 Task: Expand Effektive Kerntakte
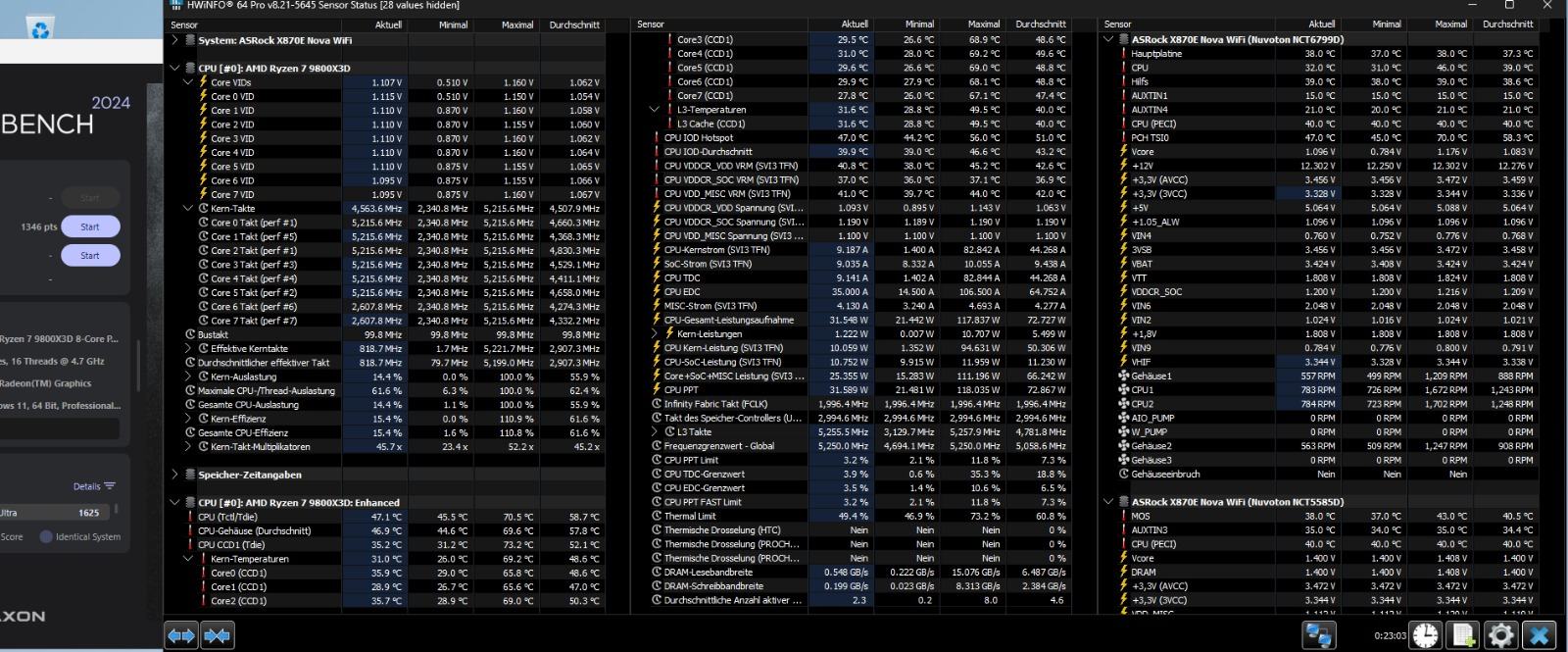189,348
